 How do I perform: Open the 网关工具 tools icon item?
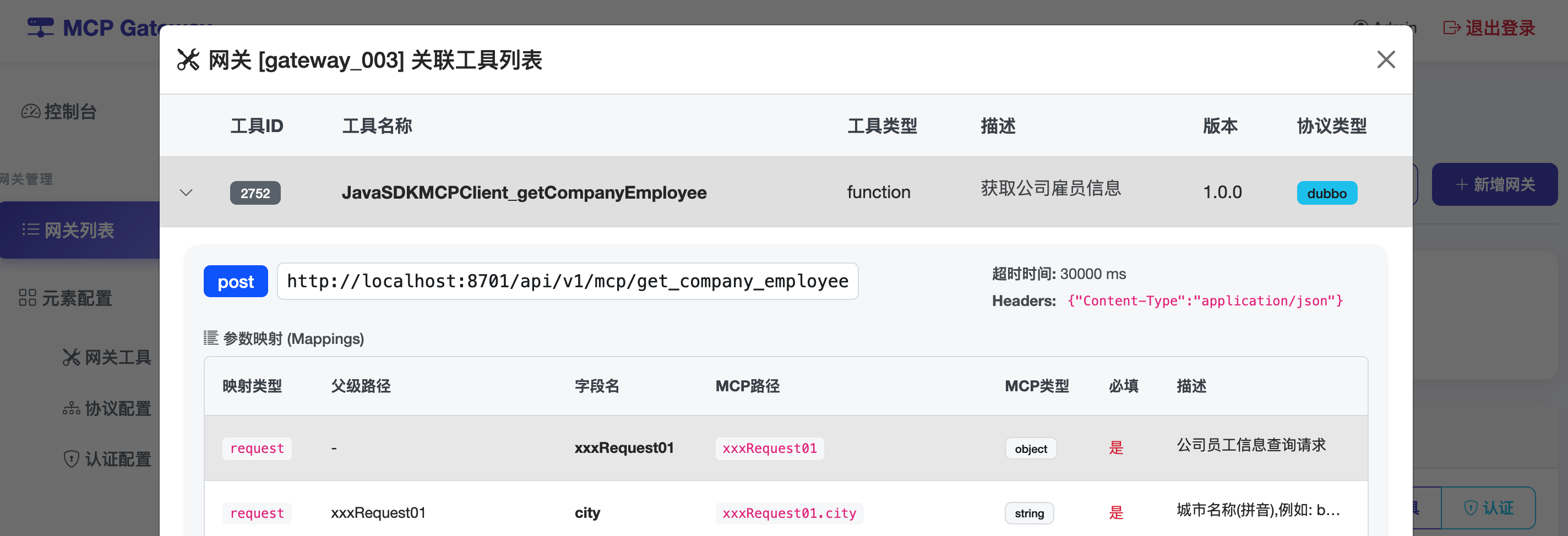pos(71,357)
